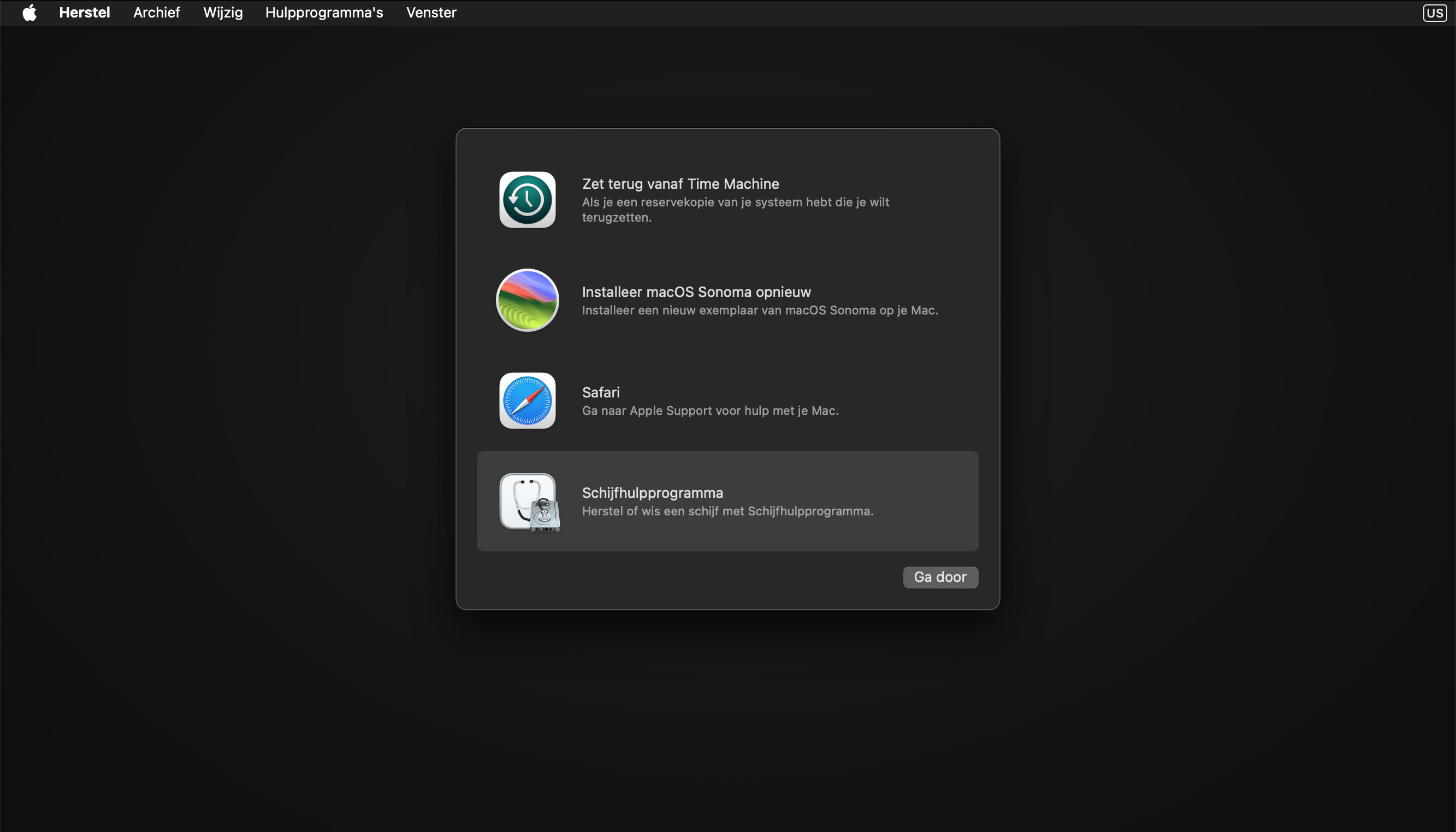This screenshot has height=832, width=1456.
Task: Click the Ga door button
Action: point(940,577)
